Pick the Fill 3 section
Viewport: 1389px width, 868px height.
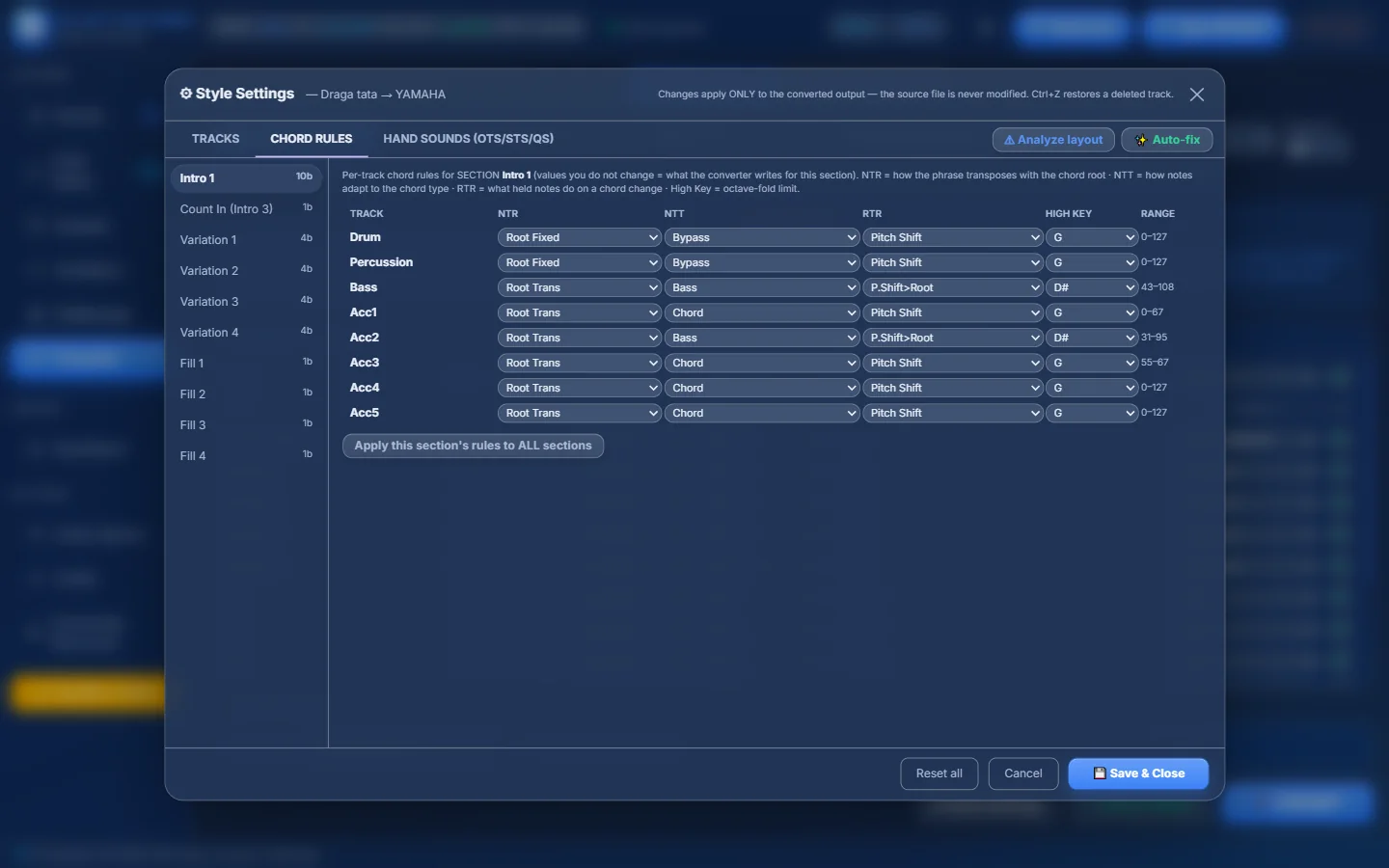pos(246,424)
